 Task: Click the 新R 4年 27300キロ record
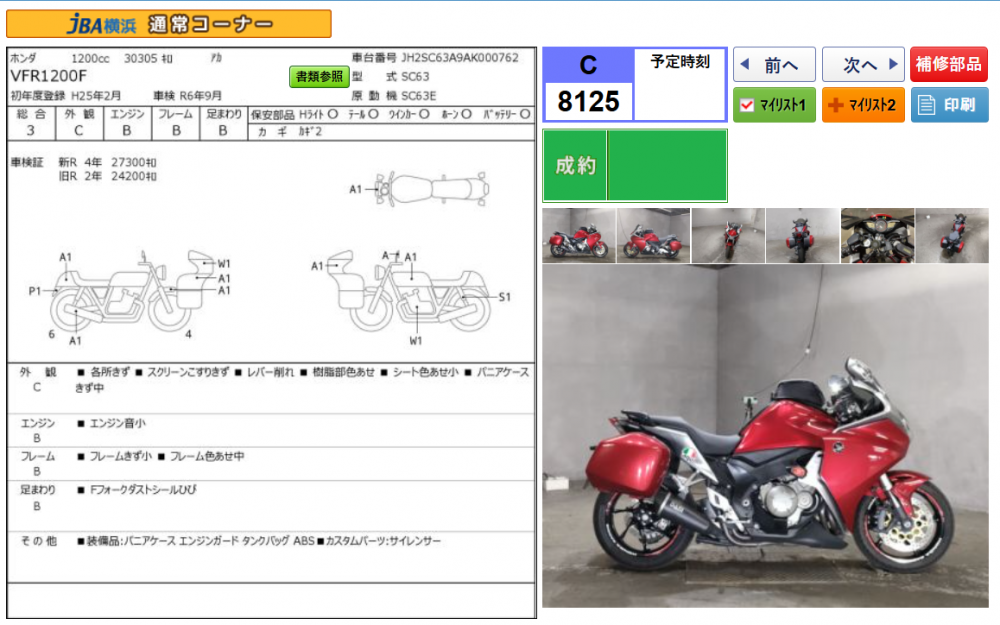pyautogui.click(x=107, y=163)
